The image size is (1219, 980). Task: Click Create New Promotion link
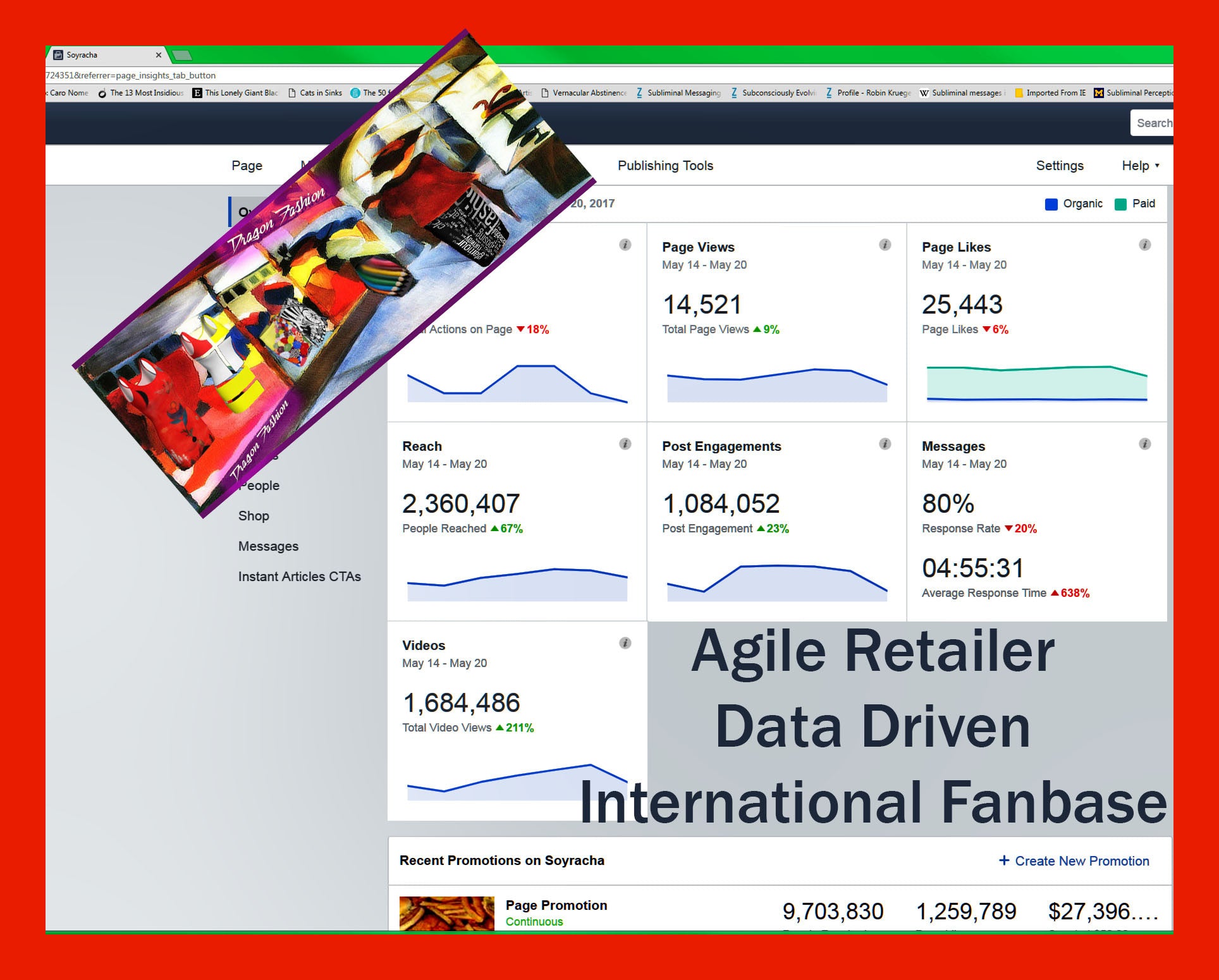point(1074,861)
